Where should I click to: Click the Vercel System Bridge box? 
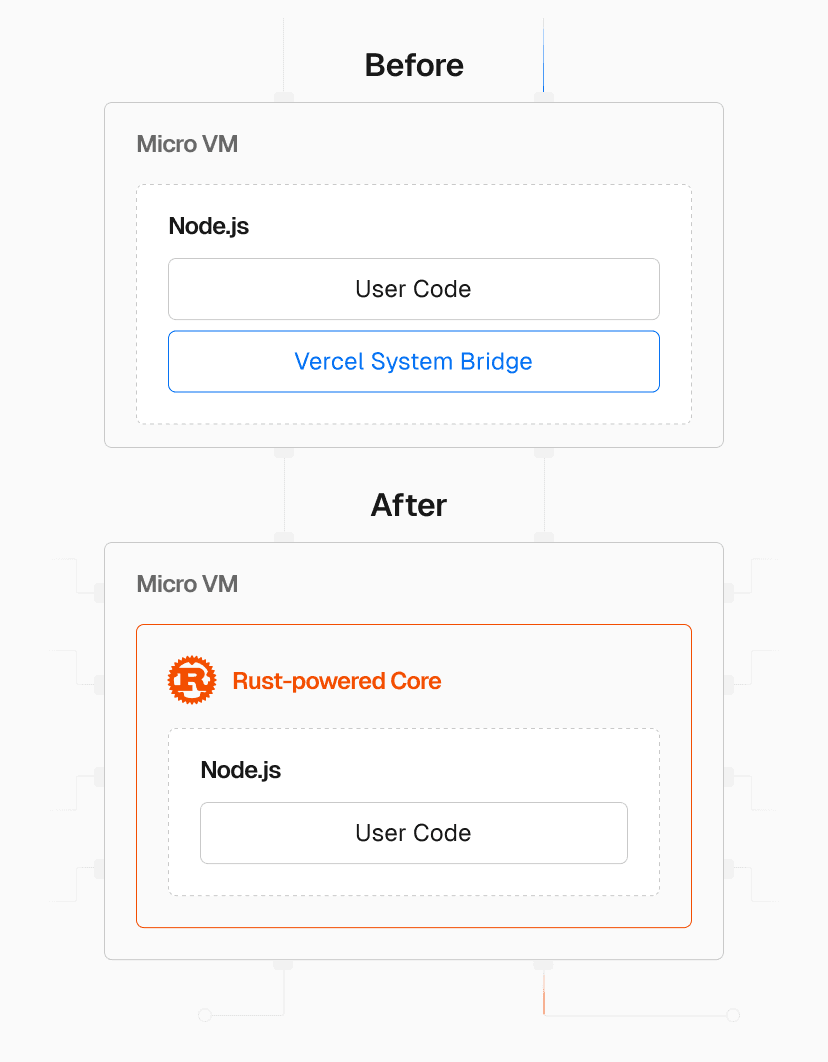tap(413, 361)
